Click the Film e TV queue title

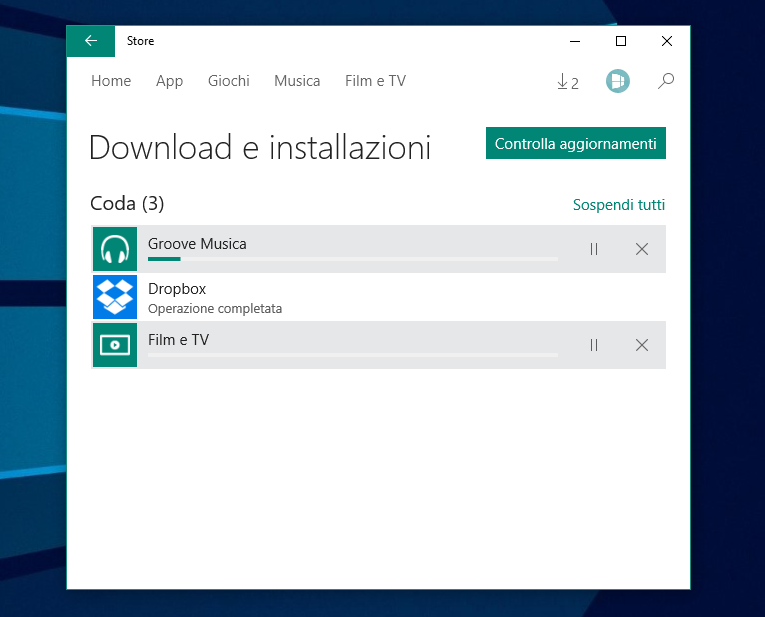tap(178, 340)
